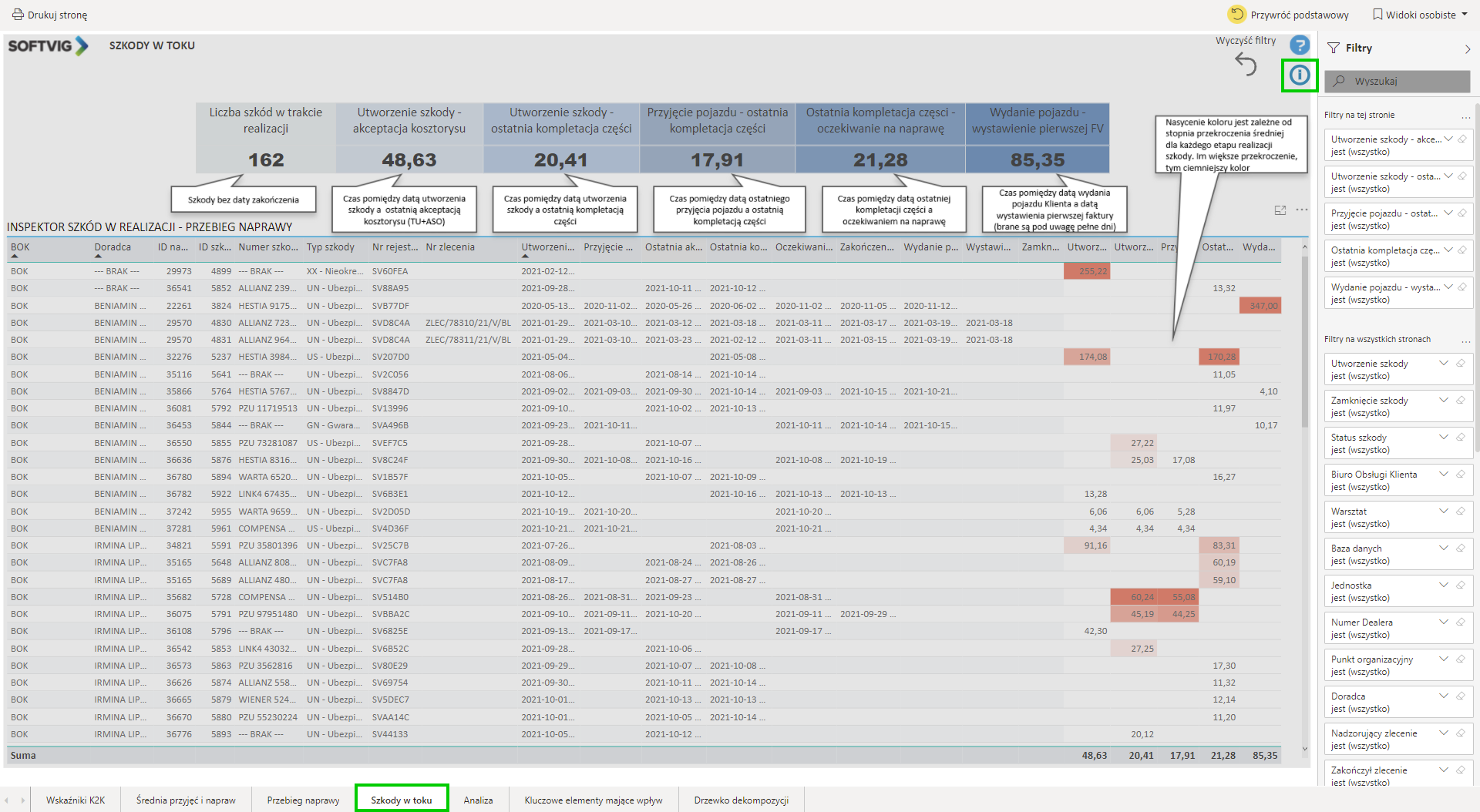Image resolution: width=1480 pixels, height=812 pixels.
Task: Open the Drzewko dekompozycji tab
Action: click(741, 800)
